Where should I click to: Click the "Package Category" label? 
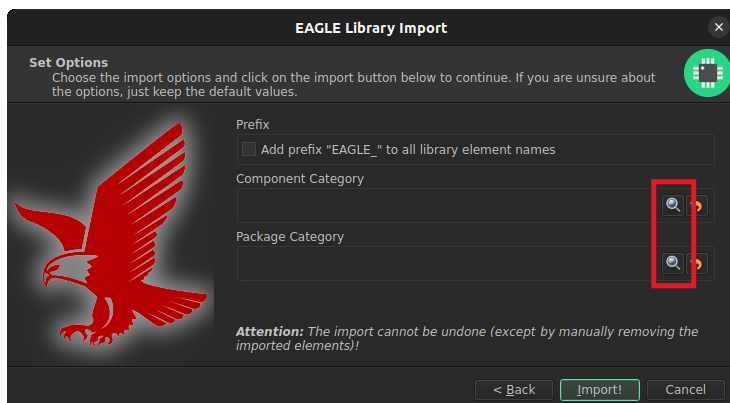290,236
